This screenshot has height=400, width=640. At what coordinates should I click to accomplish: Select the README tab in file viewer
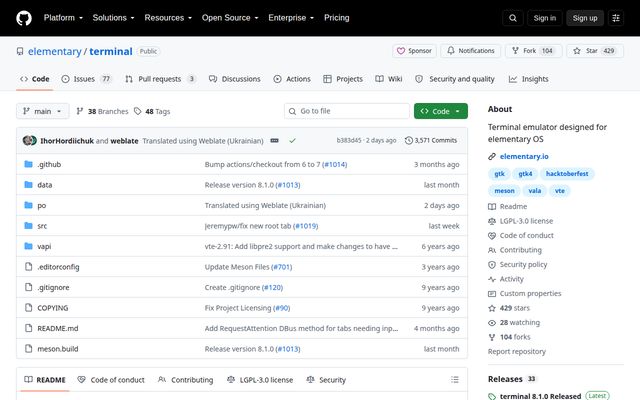45,380
